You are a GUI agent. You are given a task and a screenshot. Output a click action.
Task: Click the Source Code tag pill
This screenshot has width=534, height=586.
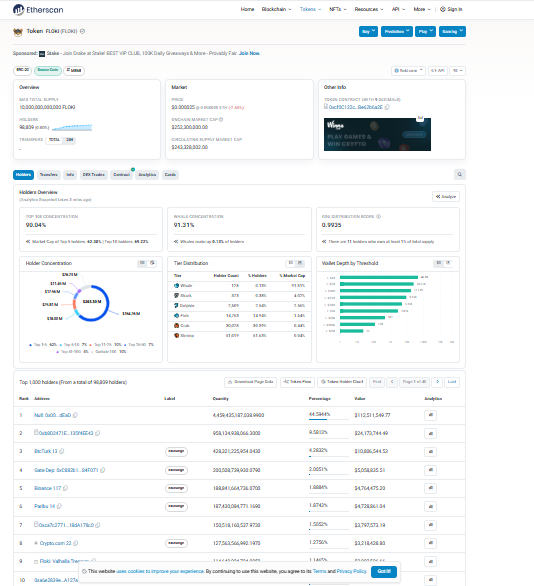click(48, 70)
